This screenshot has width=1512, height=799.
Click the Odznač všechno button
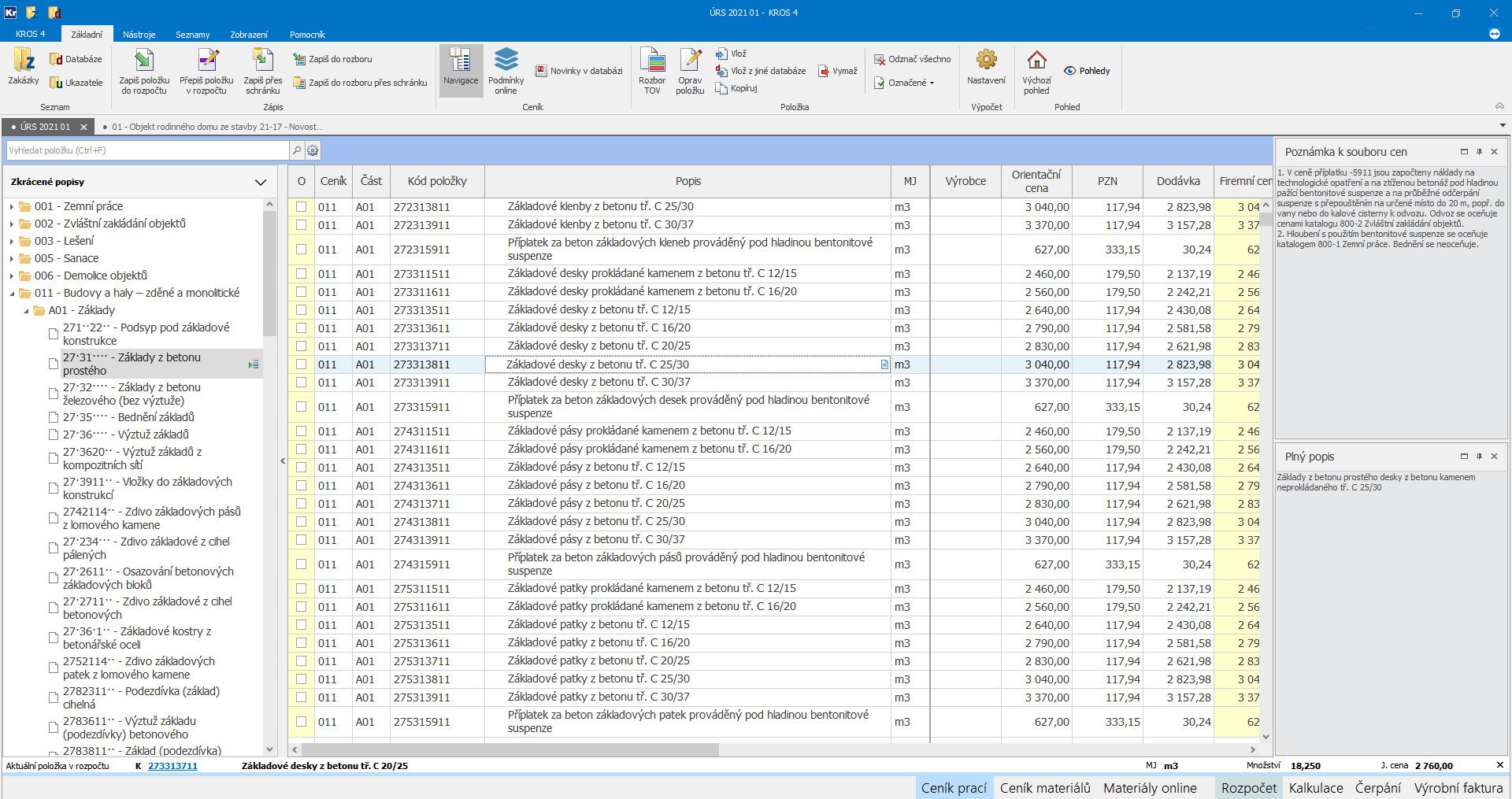tap(912, 59)
